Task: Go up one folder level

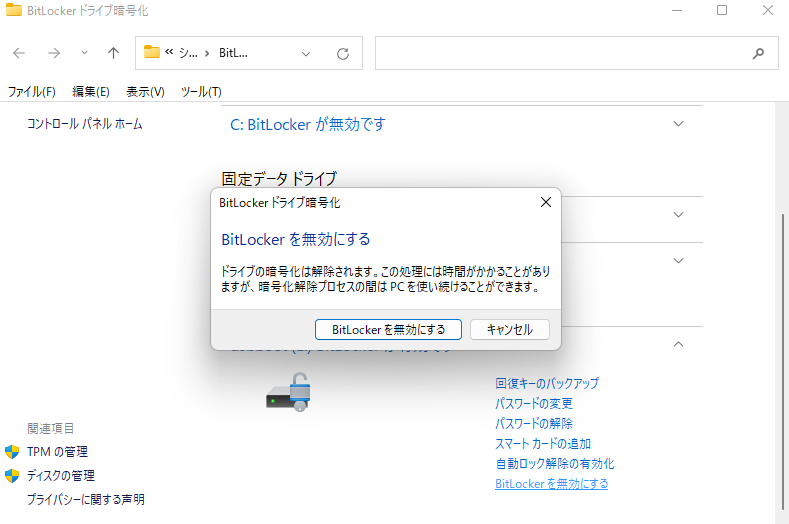Action: click(113, 53)
